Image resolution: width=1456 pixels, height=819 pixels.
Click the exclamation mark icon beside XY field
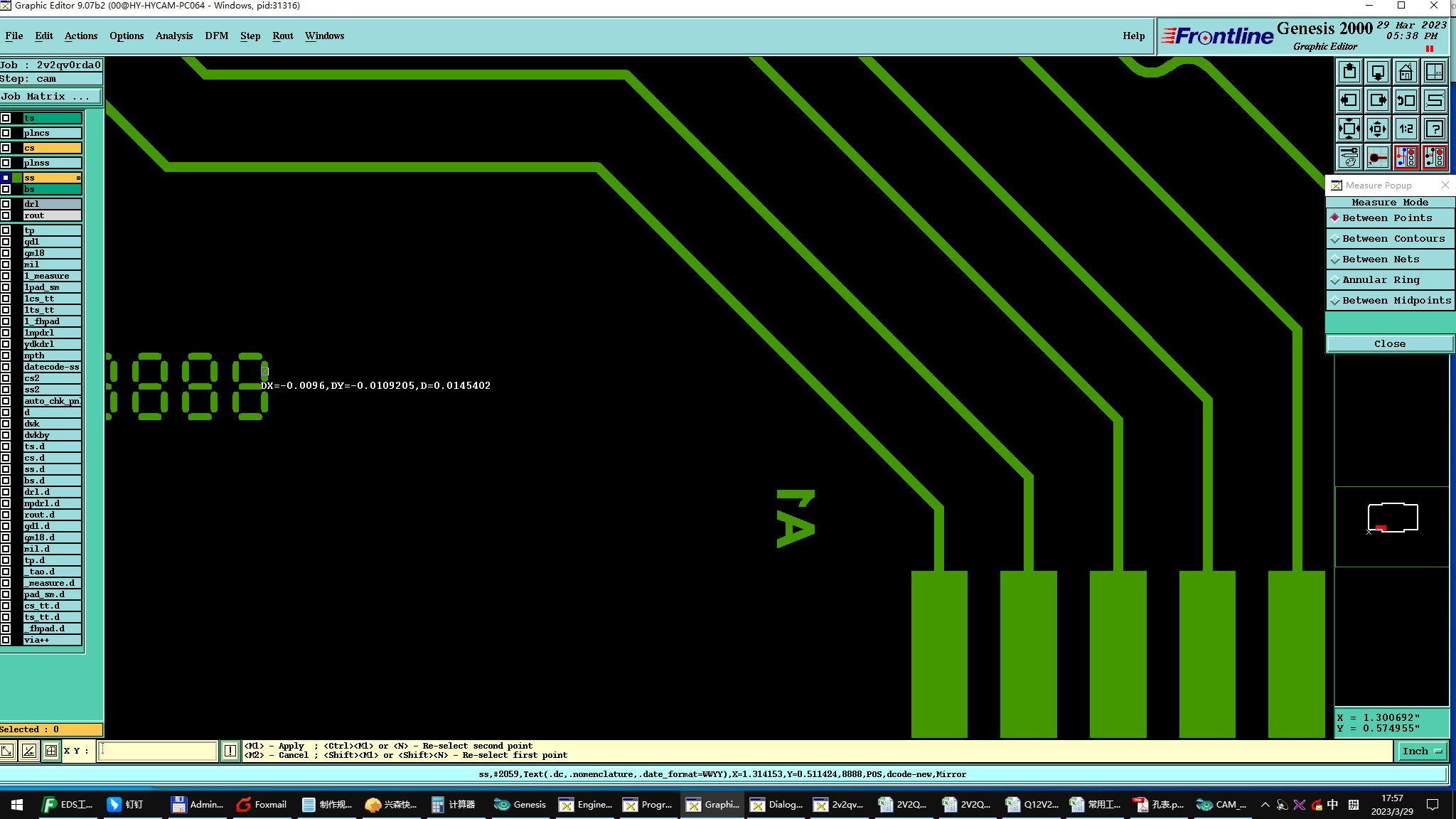(230, 751)
